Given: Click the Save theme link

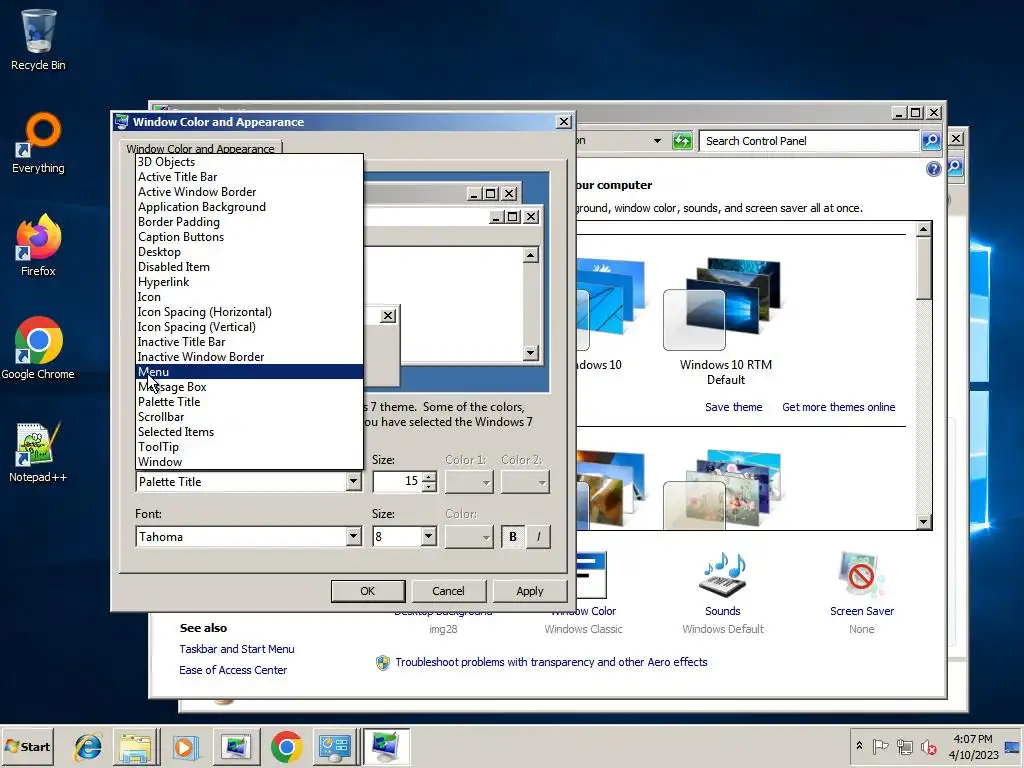Looking at the screenshot, I should tap(733, 407).
